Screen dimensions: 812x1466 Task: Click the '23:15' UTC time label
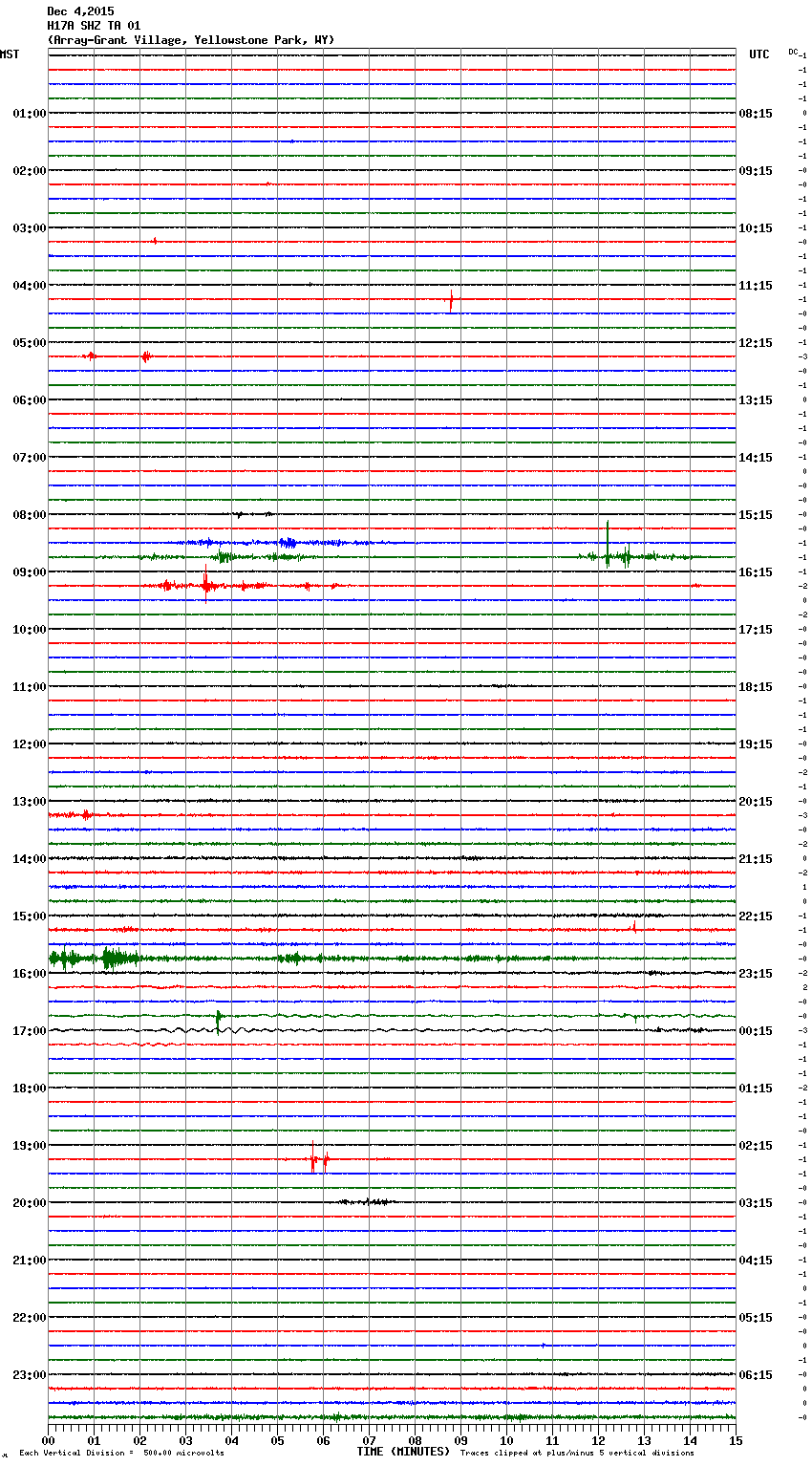[756, 974]
